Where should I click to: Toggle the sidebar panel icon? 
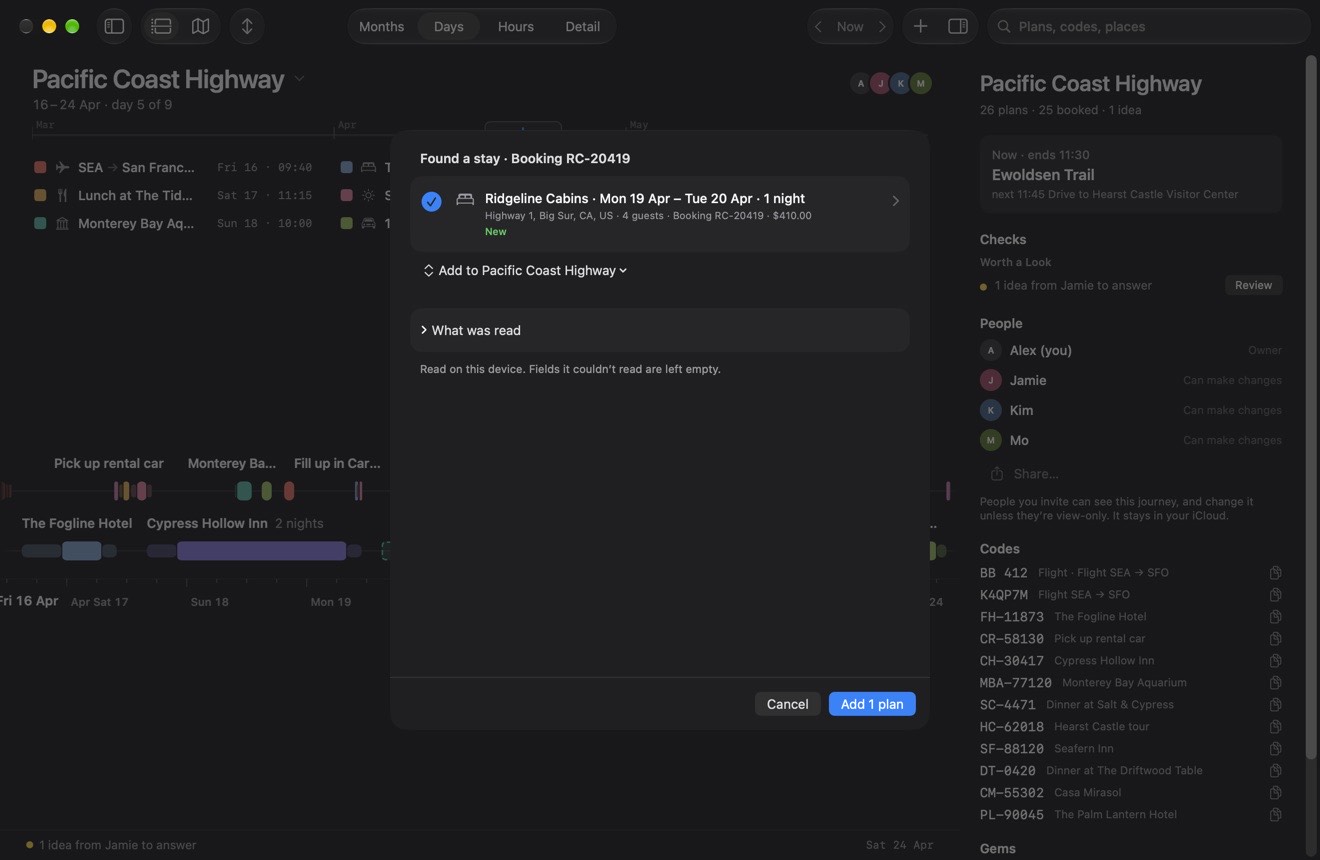114,26
